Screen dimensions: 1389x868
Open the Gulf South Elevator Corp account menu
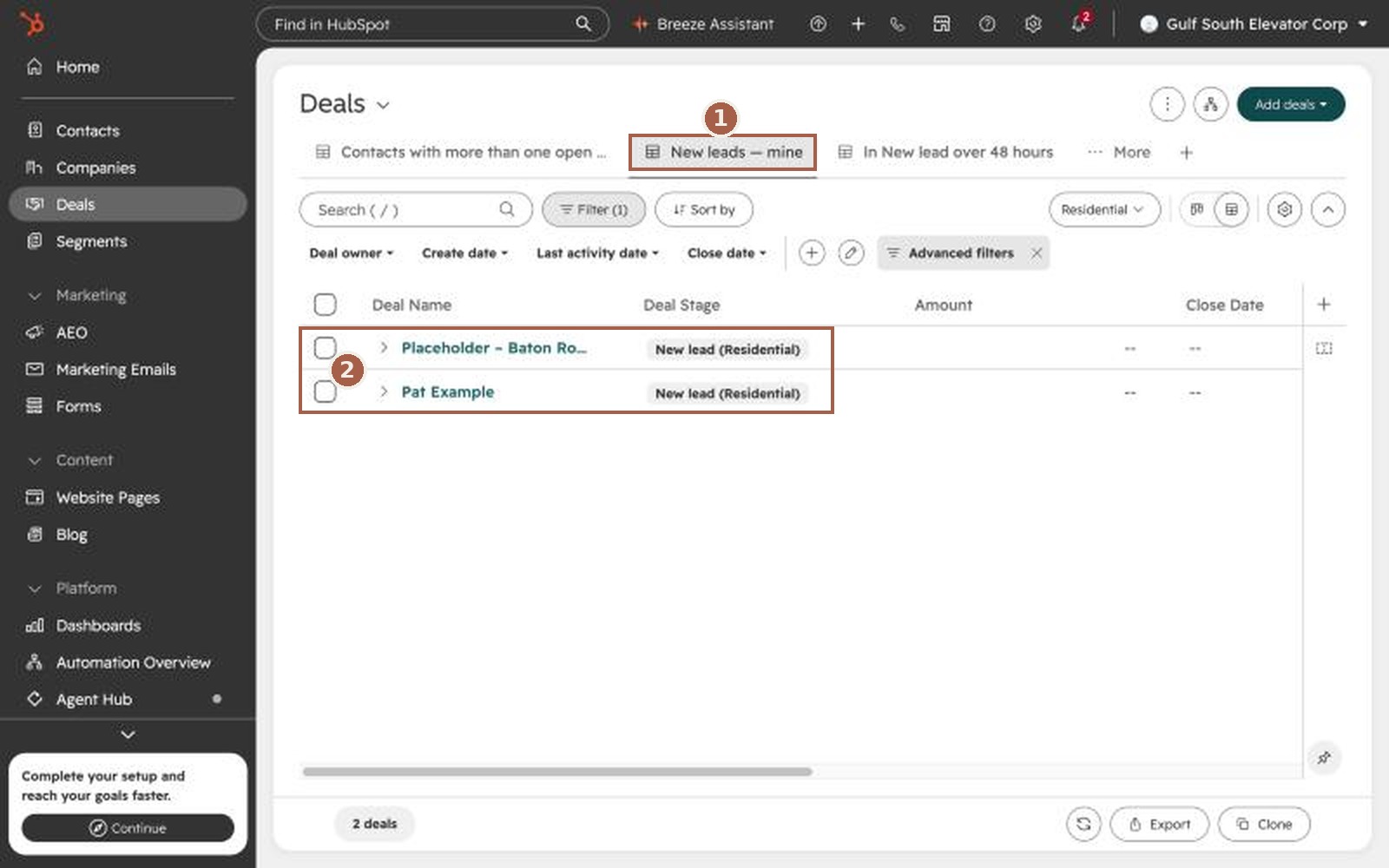[1254, 24]
